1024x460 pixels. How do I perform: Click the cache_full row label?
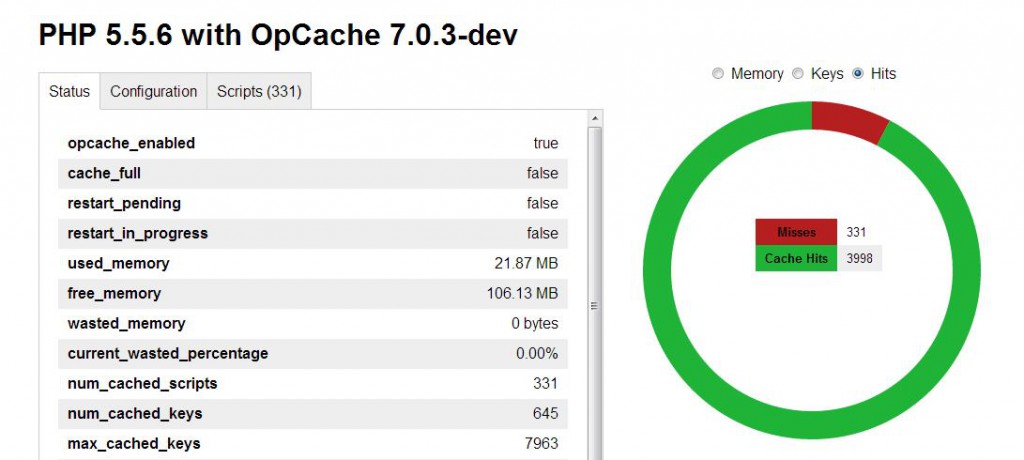[x=104, y=173]
